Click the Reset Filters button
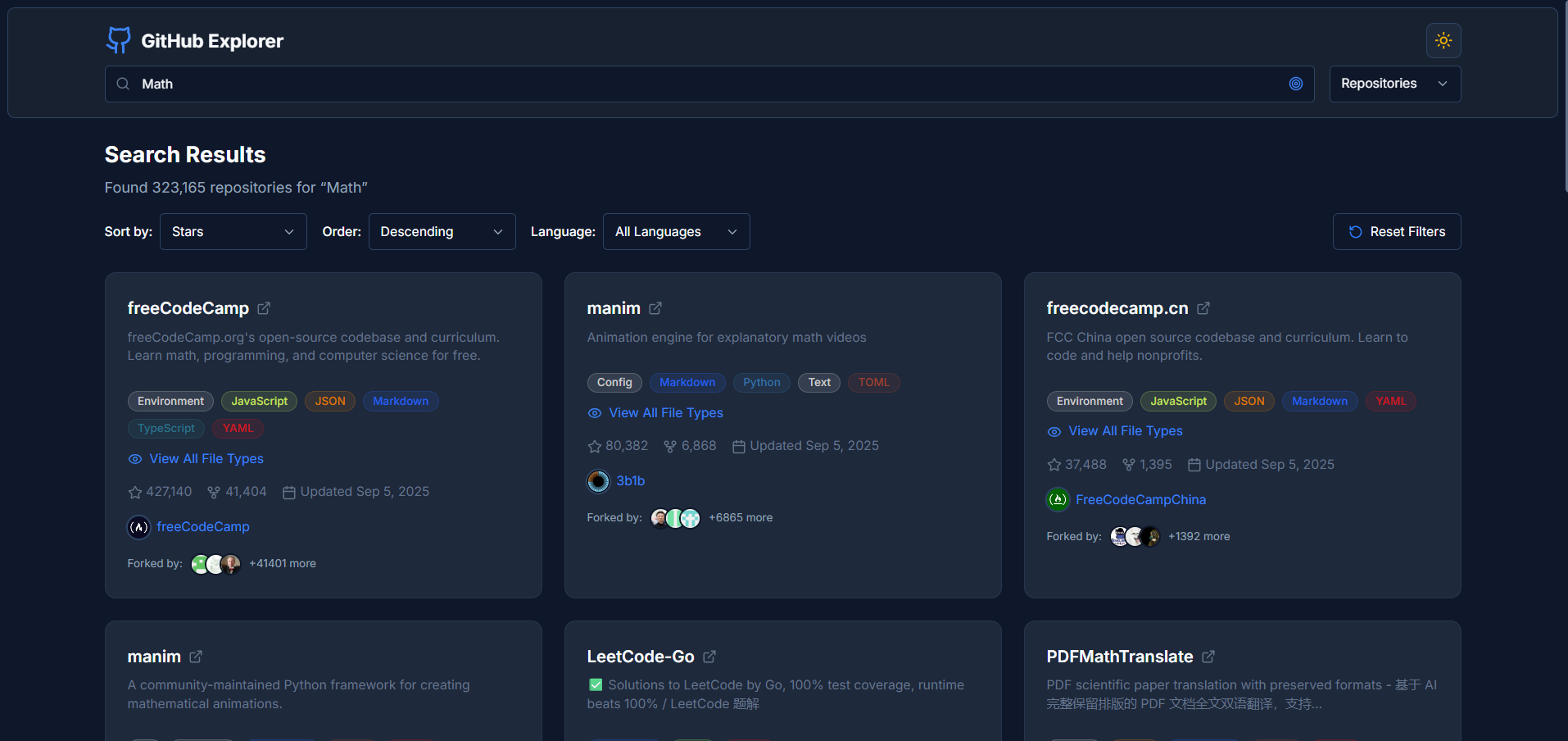Image resolution: width=1568 pixels, height=741 pixels. [1397, 231]
